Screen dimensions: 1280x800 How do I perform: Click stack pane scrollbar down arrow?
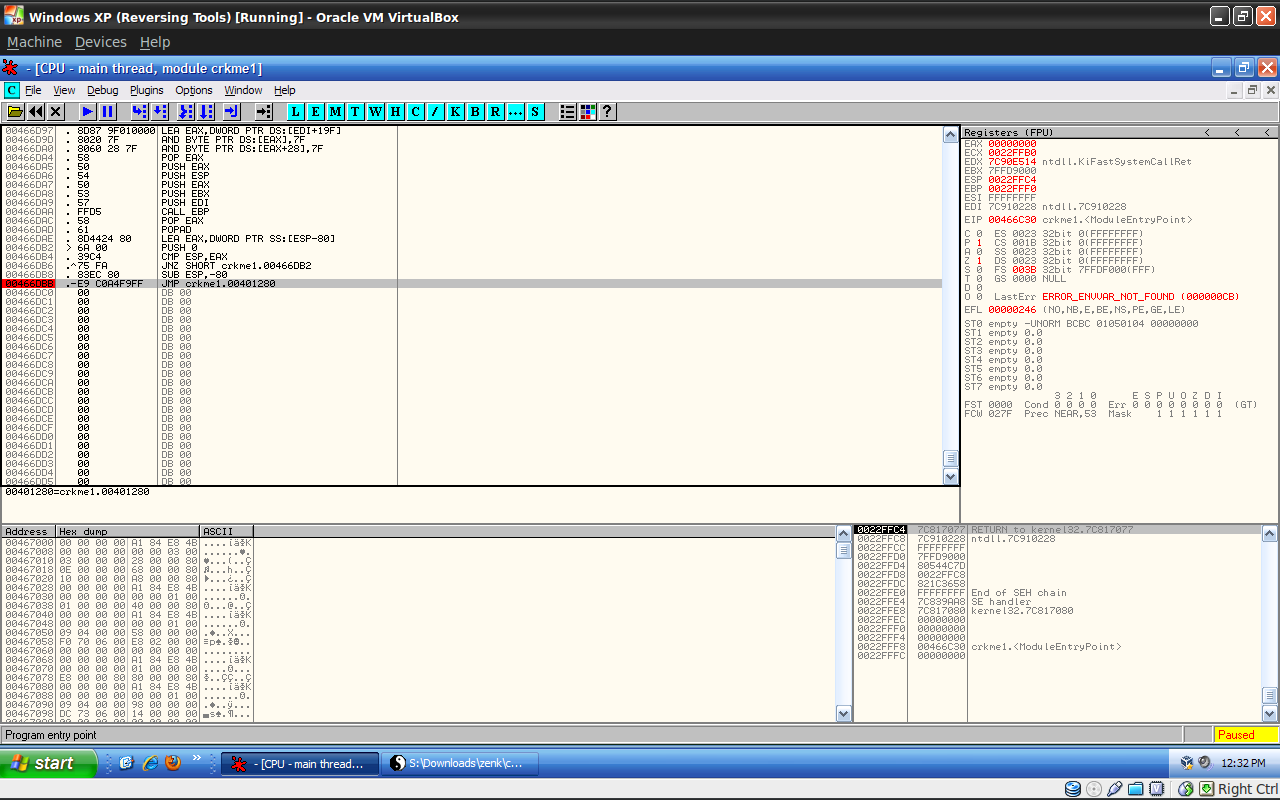coord(1269,714)
